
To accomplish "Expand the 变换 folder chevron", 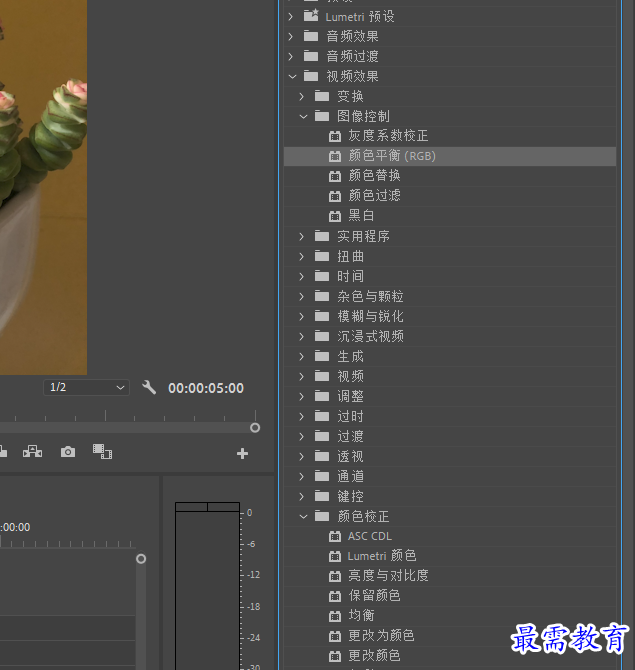I will coord(302,97).
